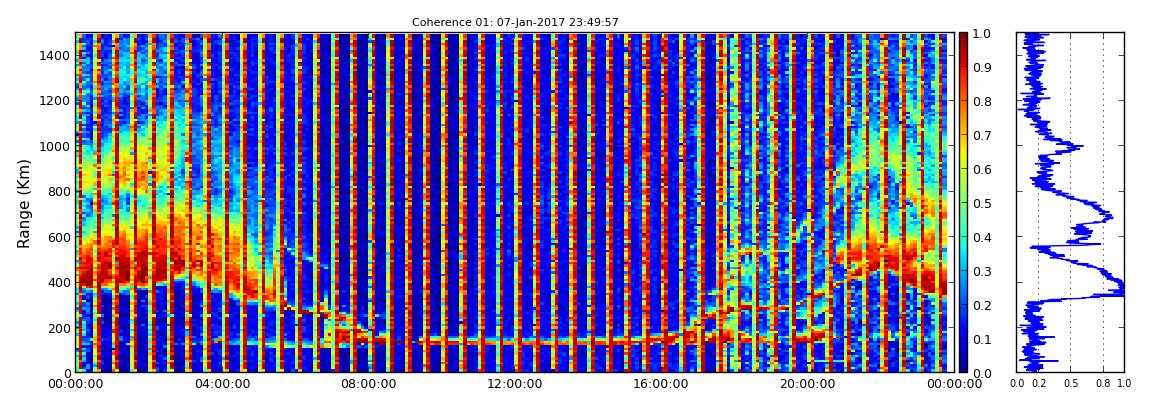Click the 1000 range tick label
The image size is (1150, 407).
55,146
